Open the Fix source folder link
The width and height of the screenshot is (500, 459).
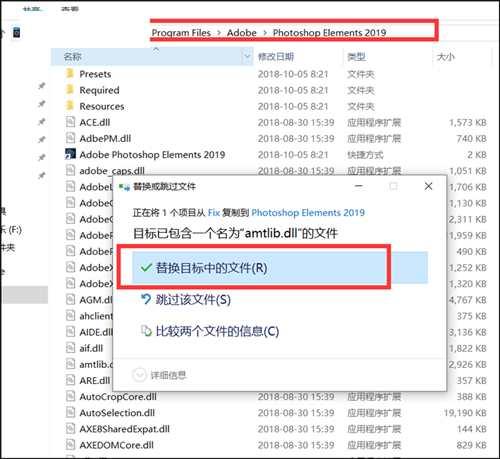click(214, 212)
